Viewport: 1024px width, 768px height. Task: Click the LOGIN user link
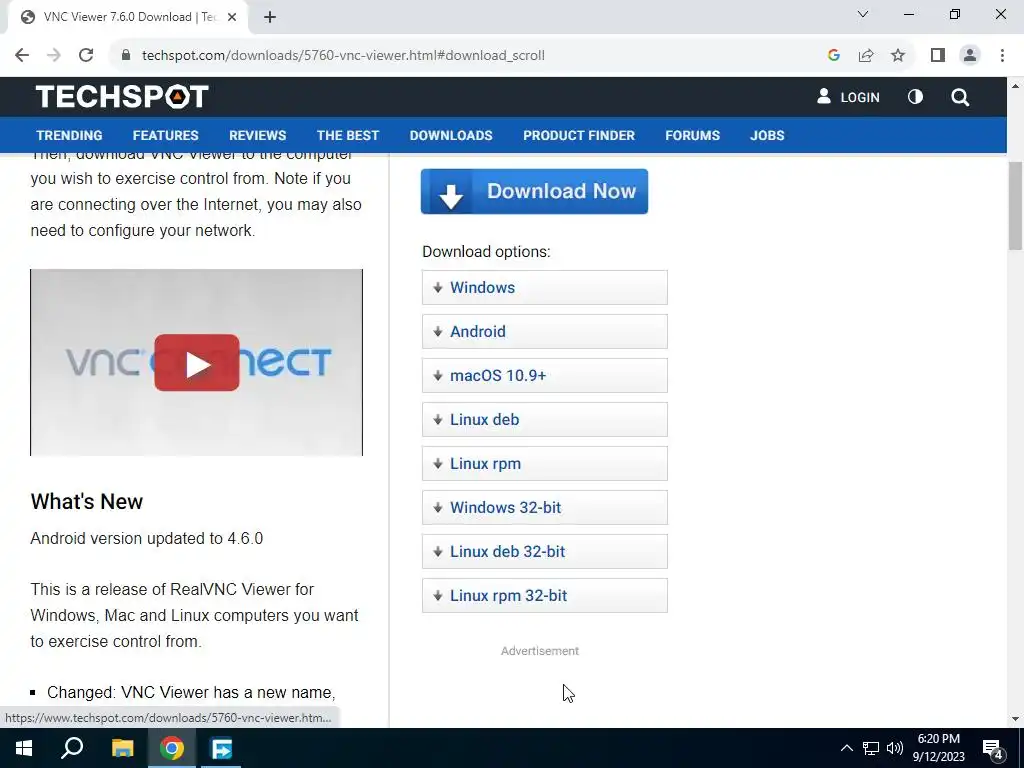[848, 97]
